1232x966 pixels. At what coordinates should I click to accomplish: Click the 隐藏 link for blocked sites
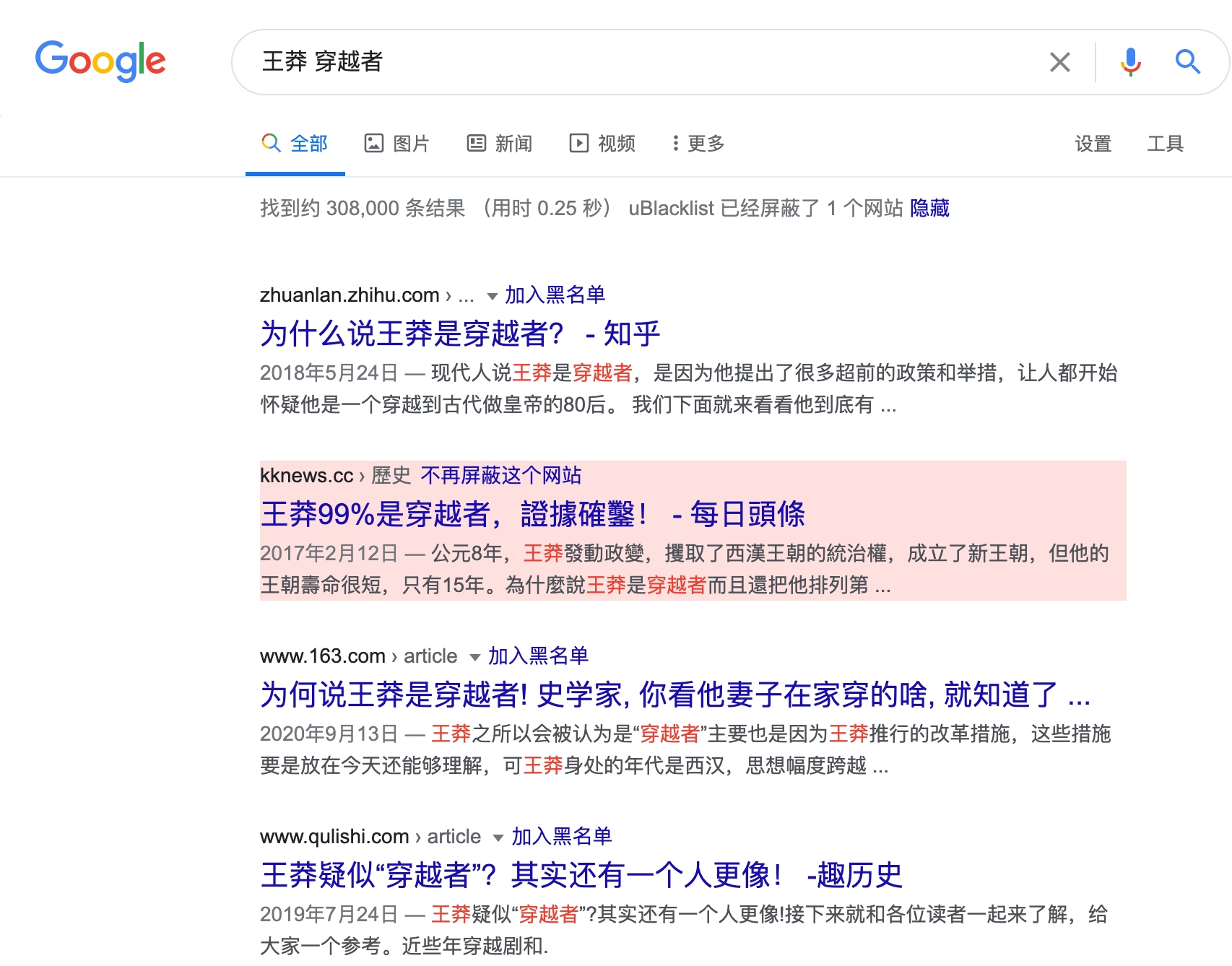929,208
